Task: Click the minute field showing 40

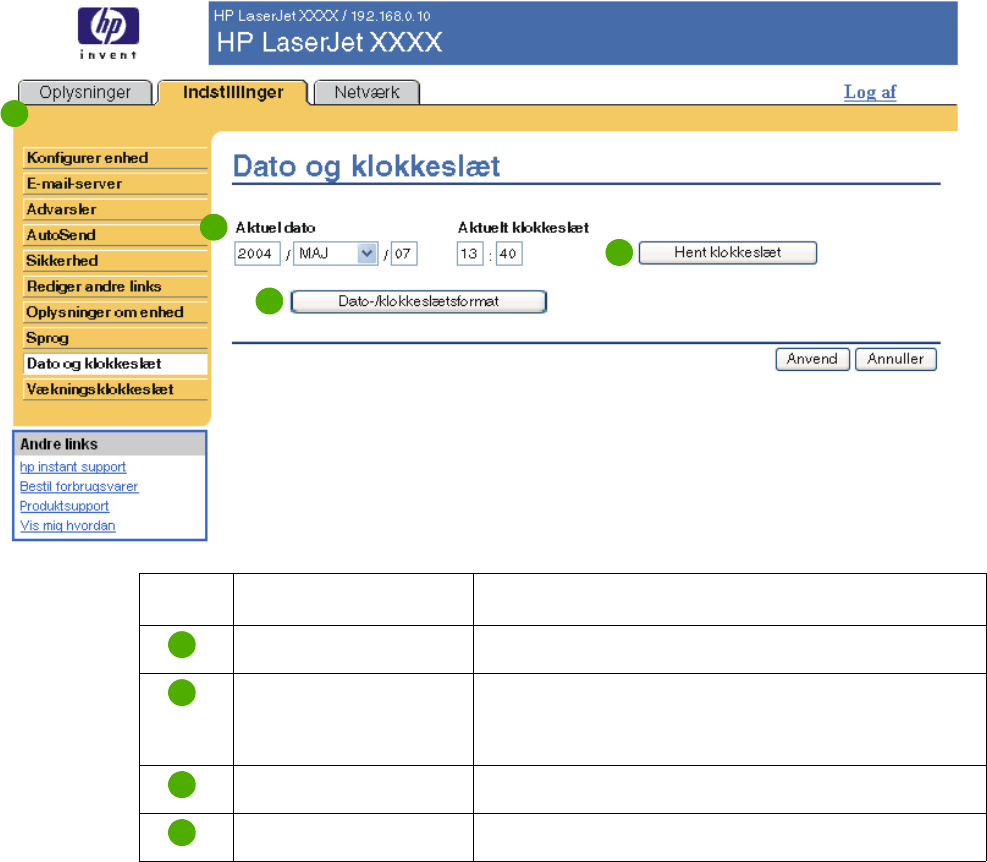Action: (509, 254)
